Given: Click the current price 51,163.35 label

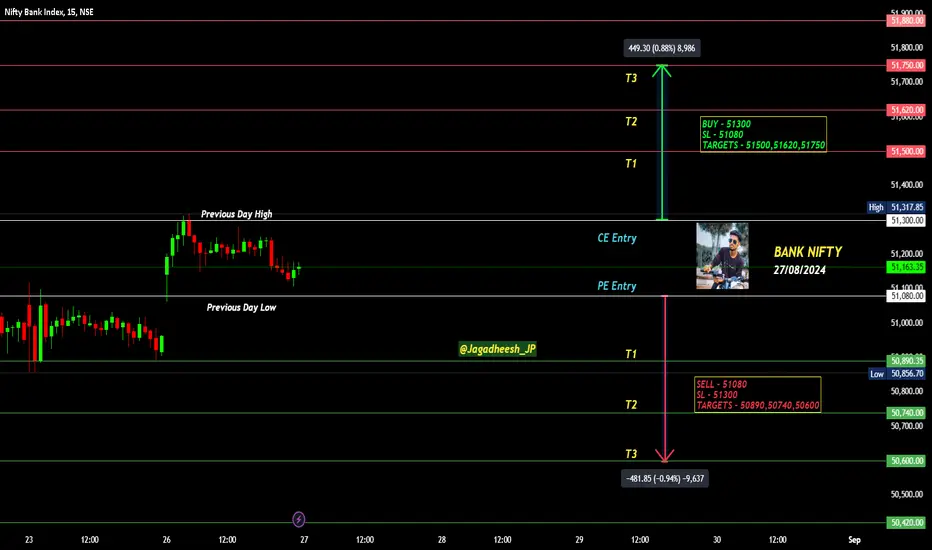Looking at the screenshot, I should [x=906, y=268].
